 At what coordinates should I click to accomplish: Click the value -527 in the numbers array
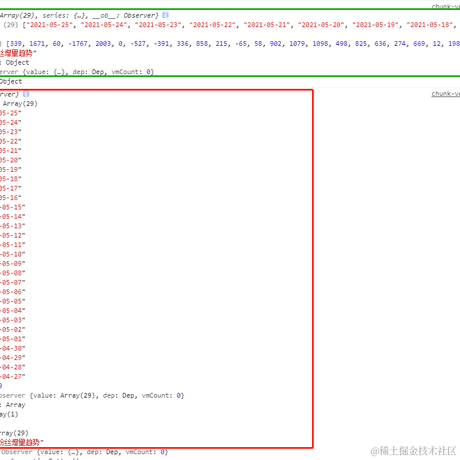(138, 44)
